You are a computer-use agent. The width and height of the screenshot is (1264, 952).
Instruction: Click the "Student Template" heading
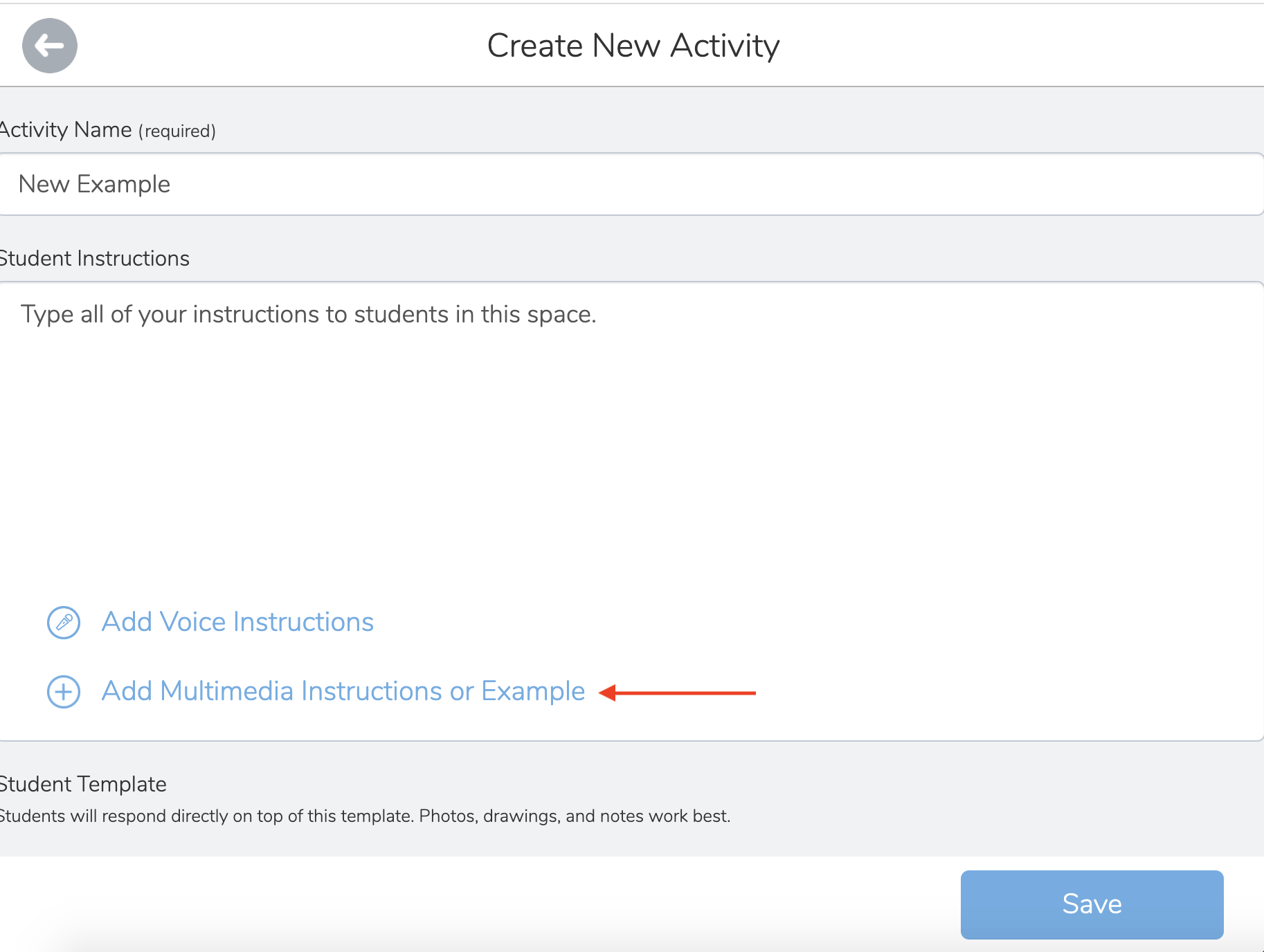(x=82, y=783)
